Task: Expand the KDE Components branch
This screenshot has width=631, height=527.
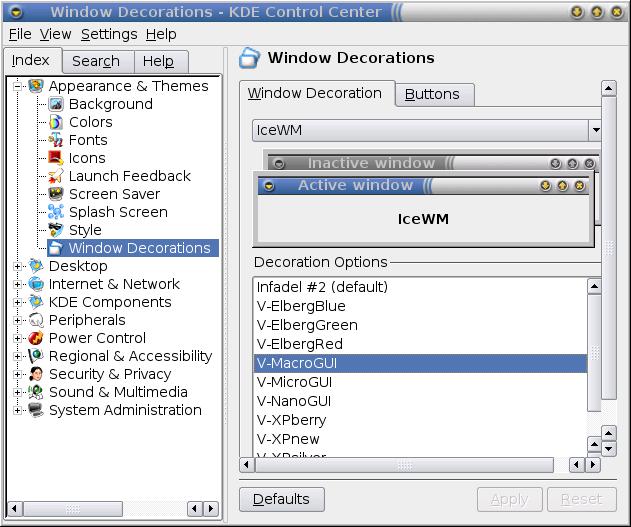Action: pyautogui.click(x=17, y=302)
